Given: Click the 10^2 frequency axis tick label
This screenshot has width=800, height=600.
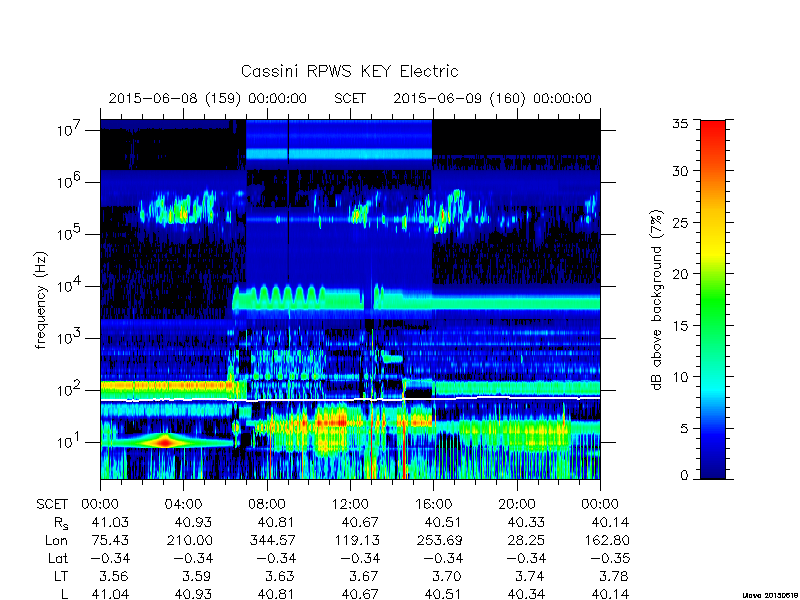Looking at the screenshot, I should coord(70,389).
